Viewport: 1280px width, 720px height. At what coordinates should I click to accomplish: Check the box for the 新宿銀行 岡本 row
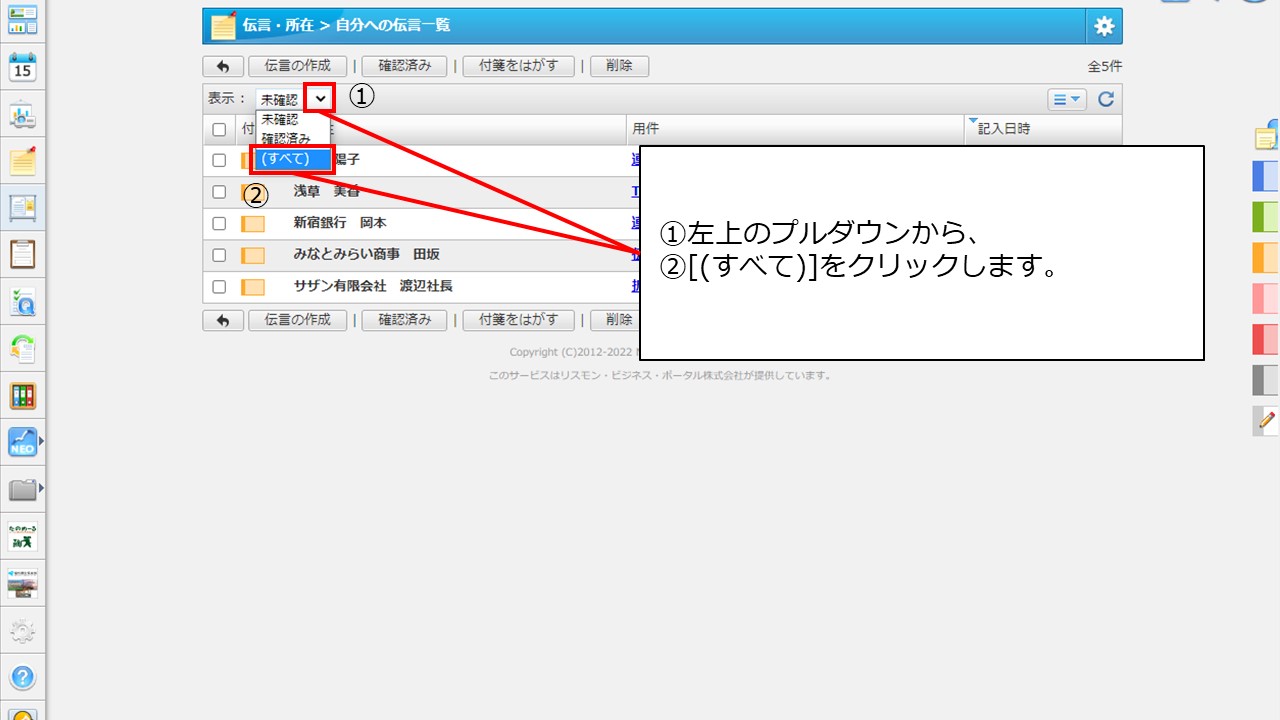point(219,224)
